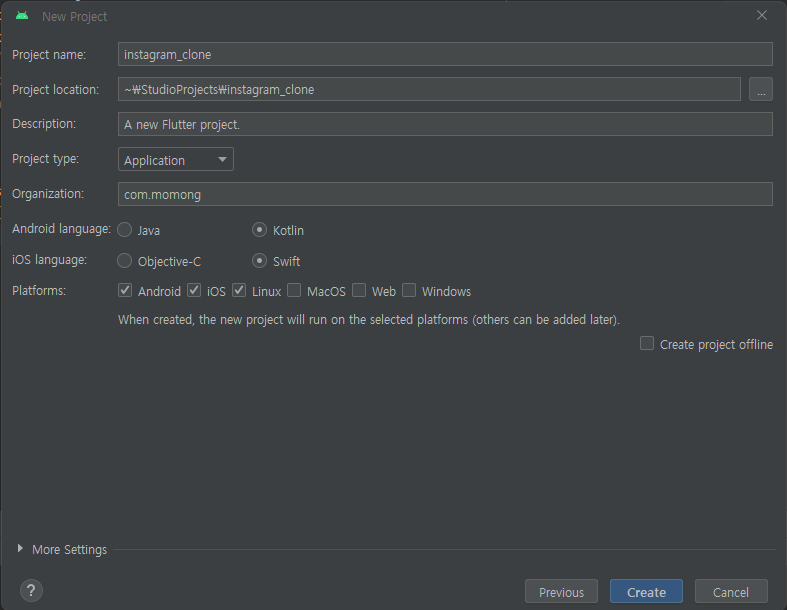This screenshot has height=610, width=787.
Task: Enable the MacOS platform checkbox
Action: point(294,290)
